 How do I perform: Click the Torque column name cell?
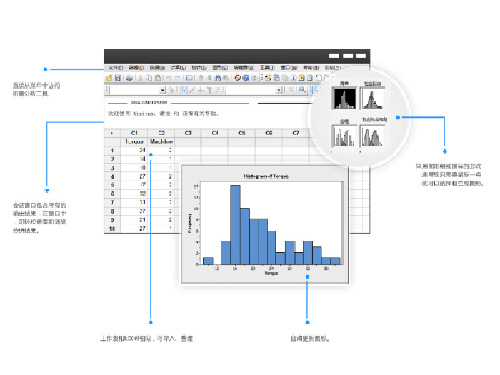pos(134,142)
